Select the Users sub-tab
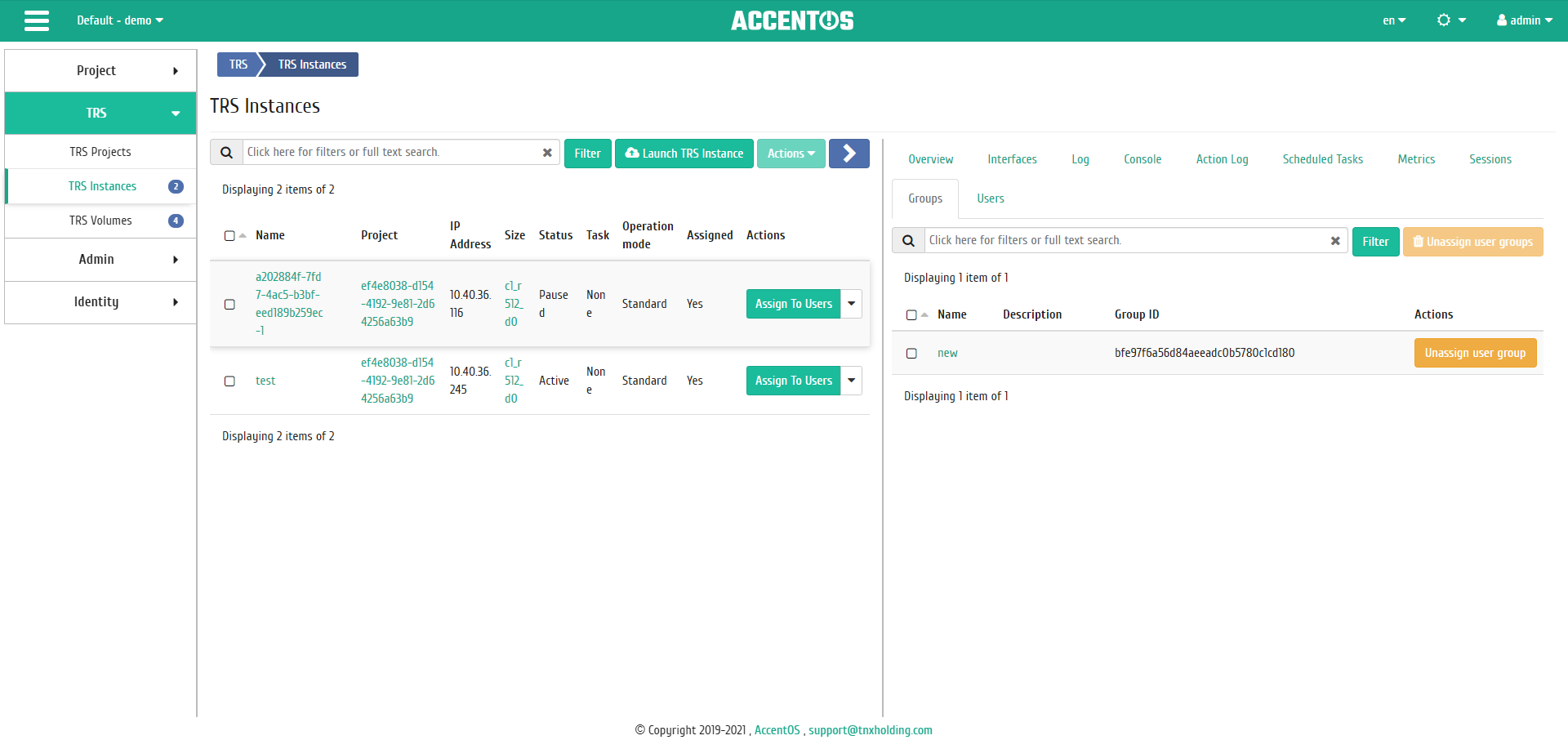1568x740 pixels. tap(991, 198)
